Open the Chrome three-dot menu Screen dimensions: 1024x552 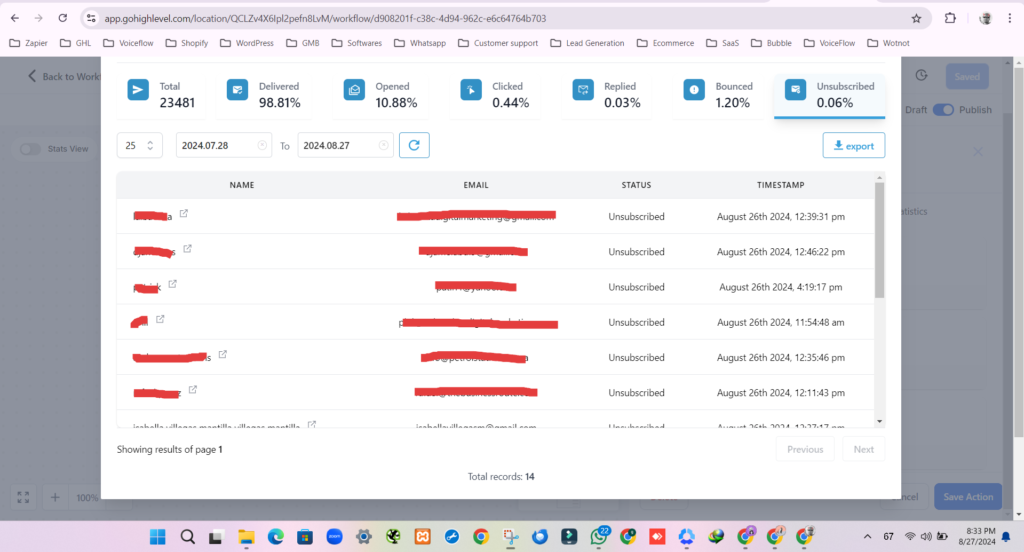[1010, 18]
